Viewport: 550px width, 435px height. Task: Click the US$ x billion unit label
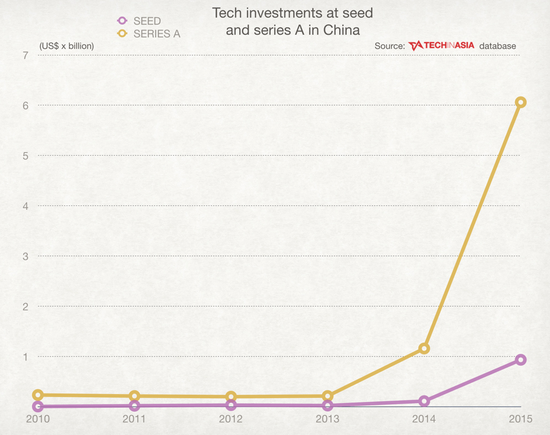click(67, 46)
